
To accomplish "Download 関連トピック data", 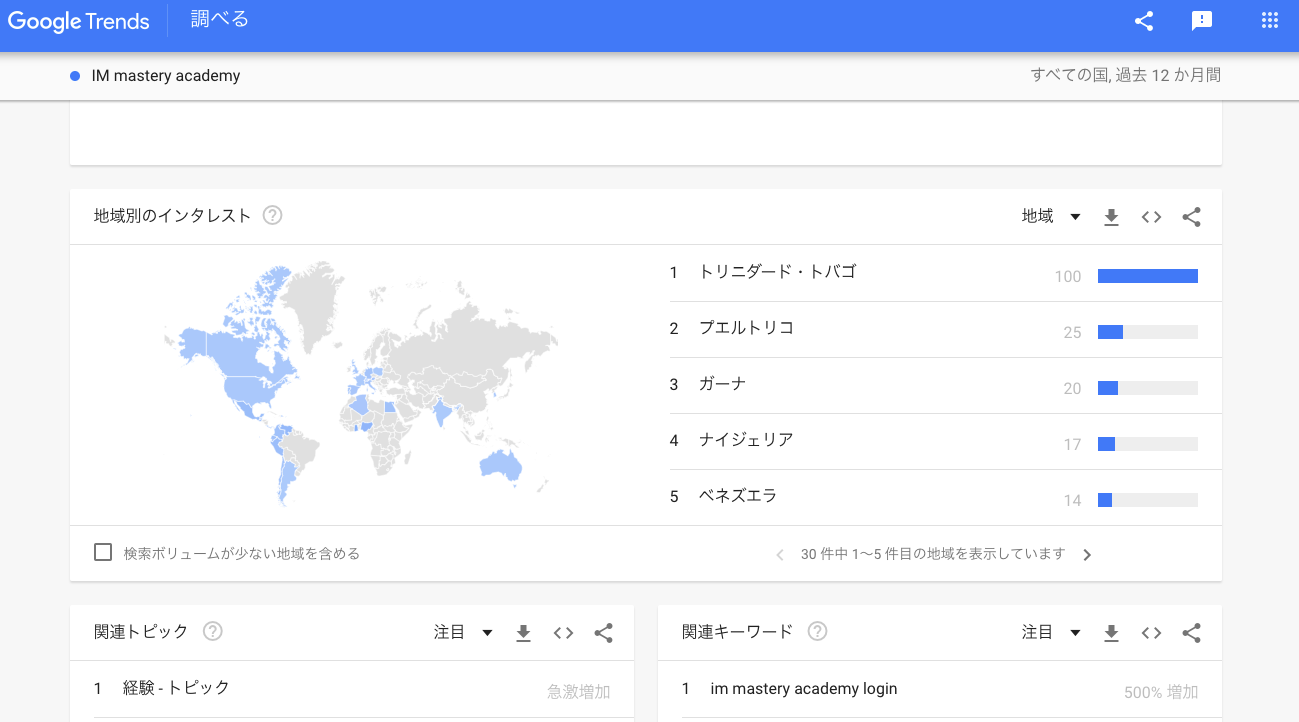I will click(x=523, y=633).
